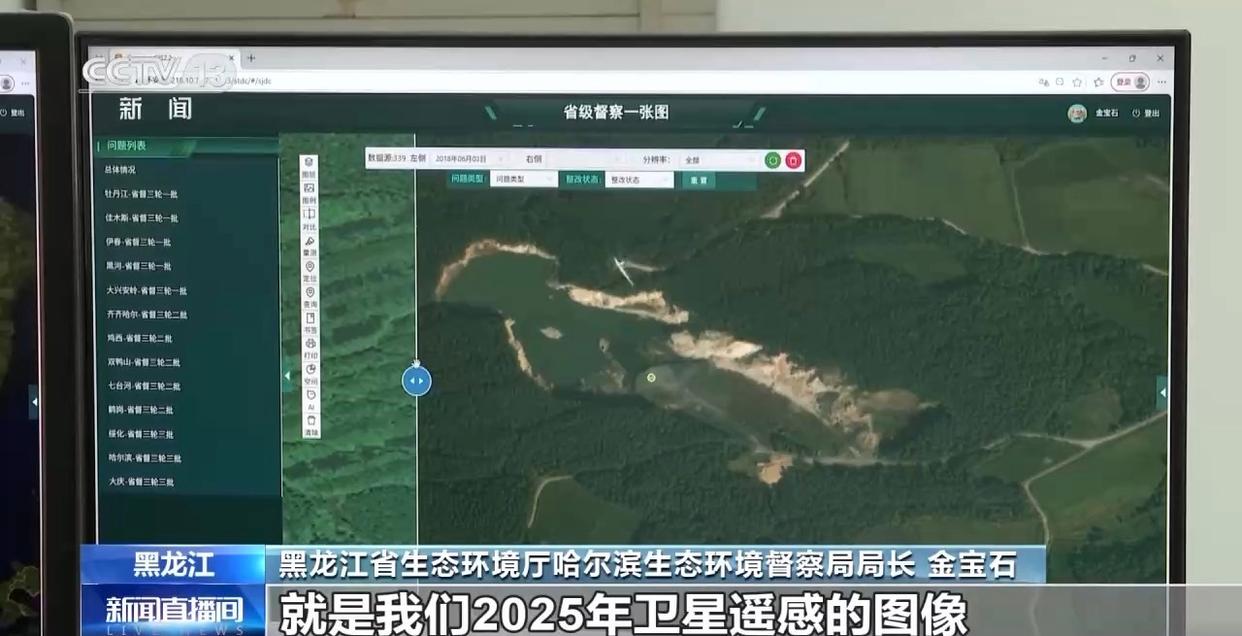Click the 清除 trash icon in toolbar

310,425
